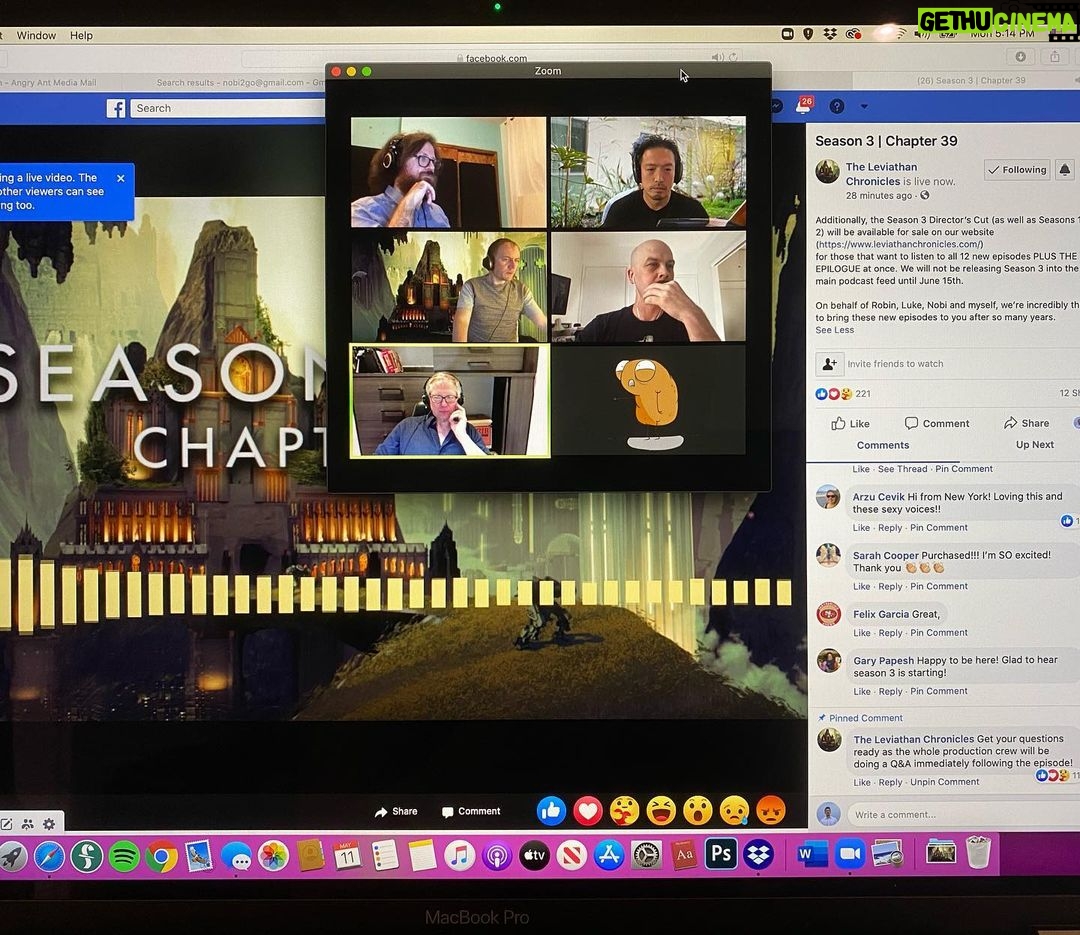Viewport: 1080px width, 935px height.
Task: Open the Facebook account dropdown arrow
Action: (864, 106)
